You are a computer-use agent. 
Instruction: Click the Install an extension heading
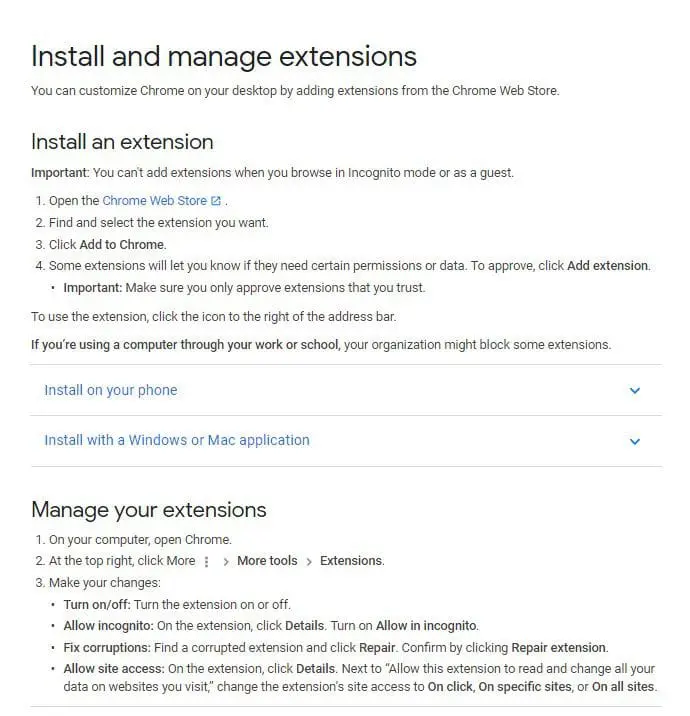[122, 142]
